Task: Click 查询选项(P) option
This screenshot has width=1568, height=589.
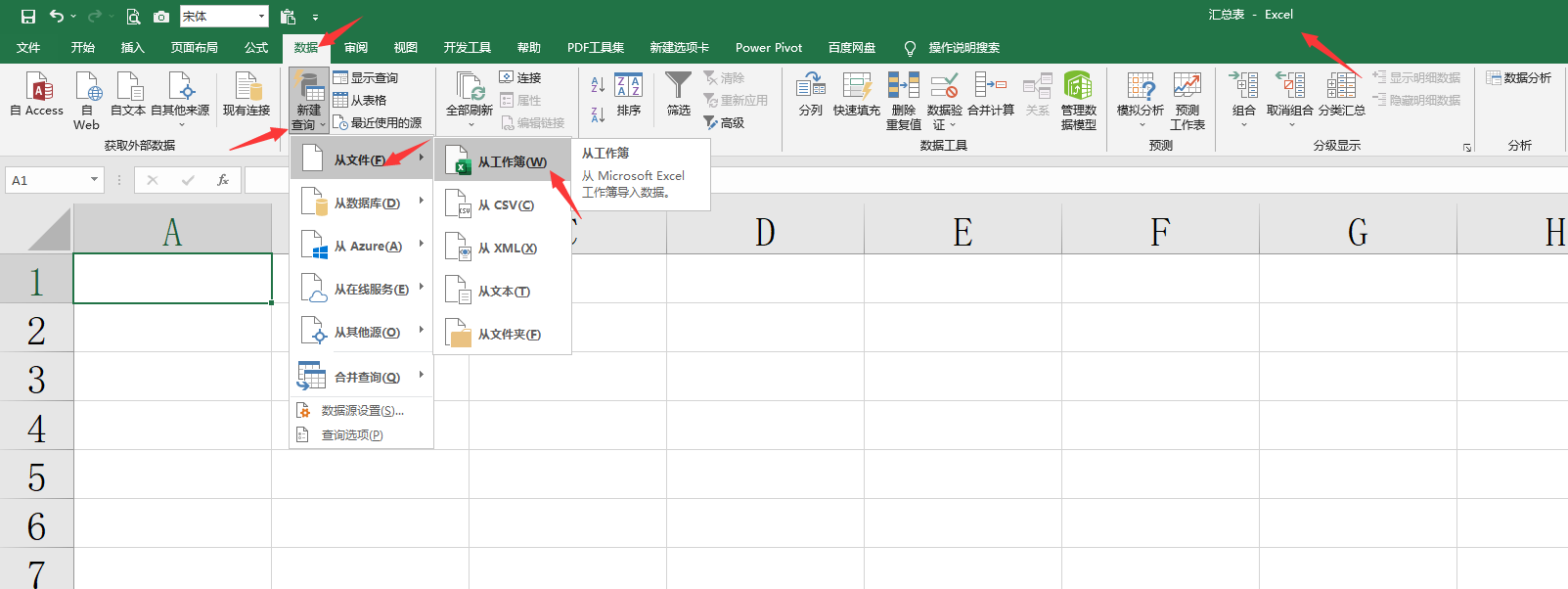Action: pyautogui.click(x=362, y=434)
